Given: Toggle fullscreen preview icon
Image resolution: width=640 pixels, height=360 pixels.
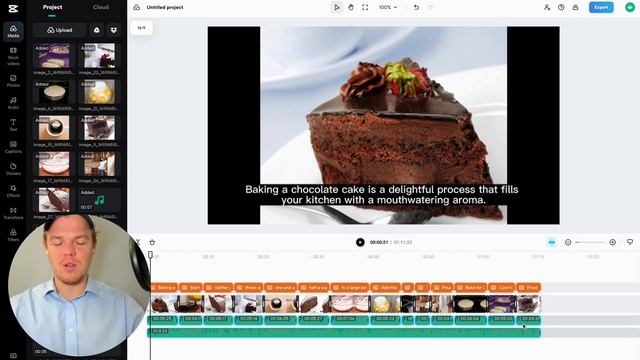Looking at the screenshot, I should [x=365, y=7].
